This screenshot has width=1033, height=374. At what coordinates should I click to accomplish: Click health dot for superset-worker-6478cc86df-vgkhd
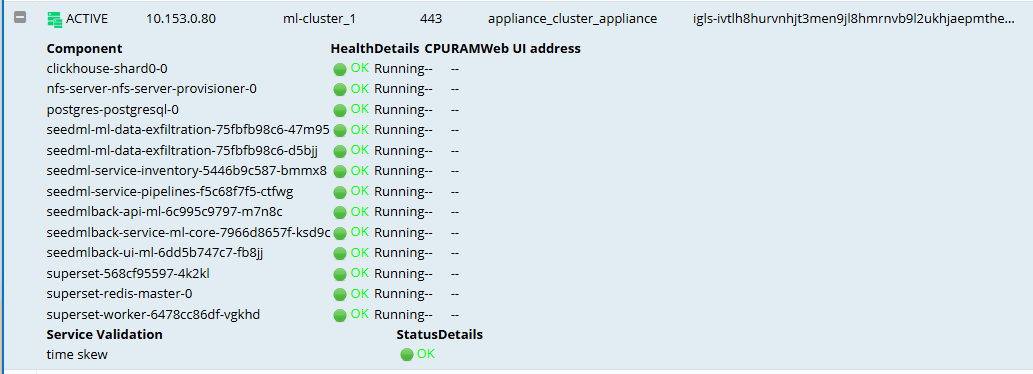[340, 315]
